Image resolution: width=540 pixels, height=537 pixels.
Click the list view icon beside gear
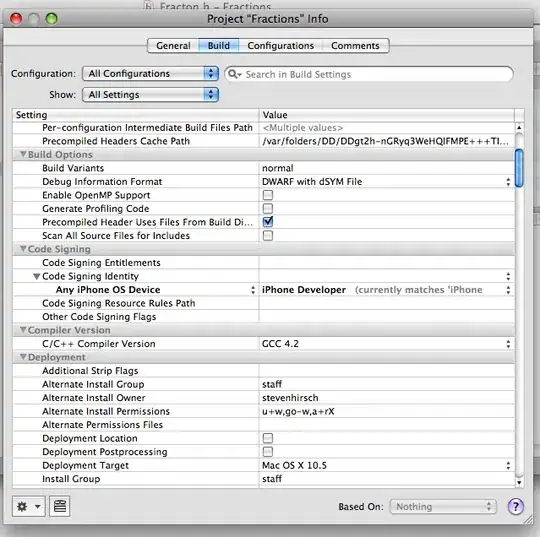tap(60, 506)
